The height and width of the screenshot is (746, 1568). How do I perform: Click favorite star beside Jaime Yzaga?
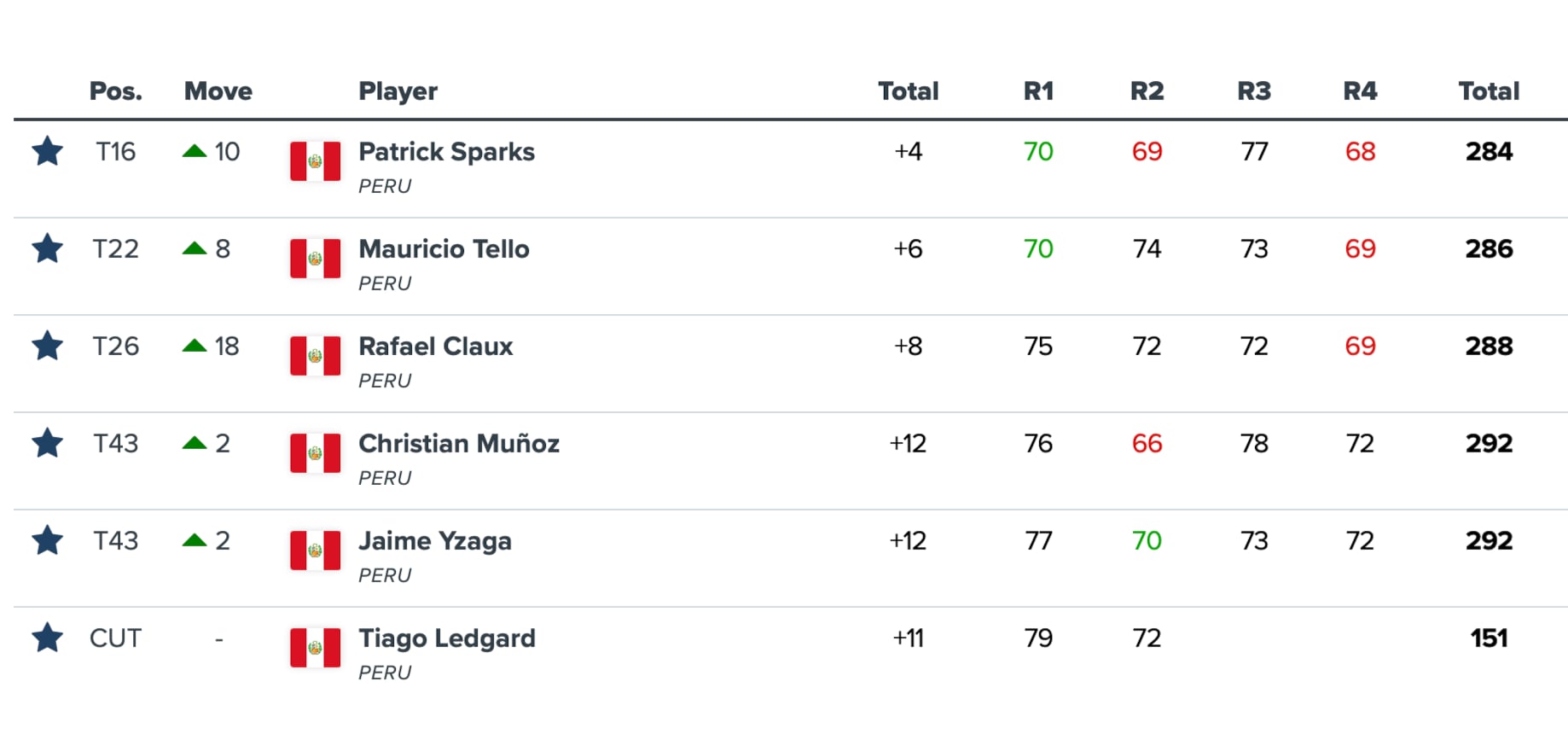48,541
